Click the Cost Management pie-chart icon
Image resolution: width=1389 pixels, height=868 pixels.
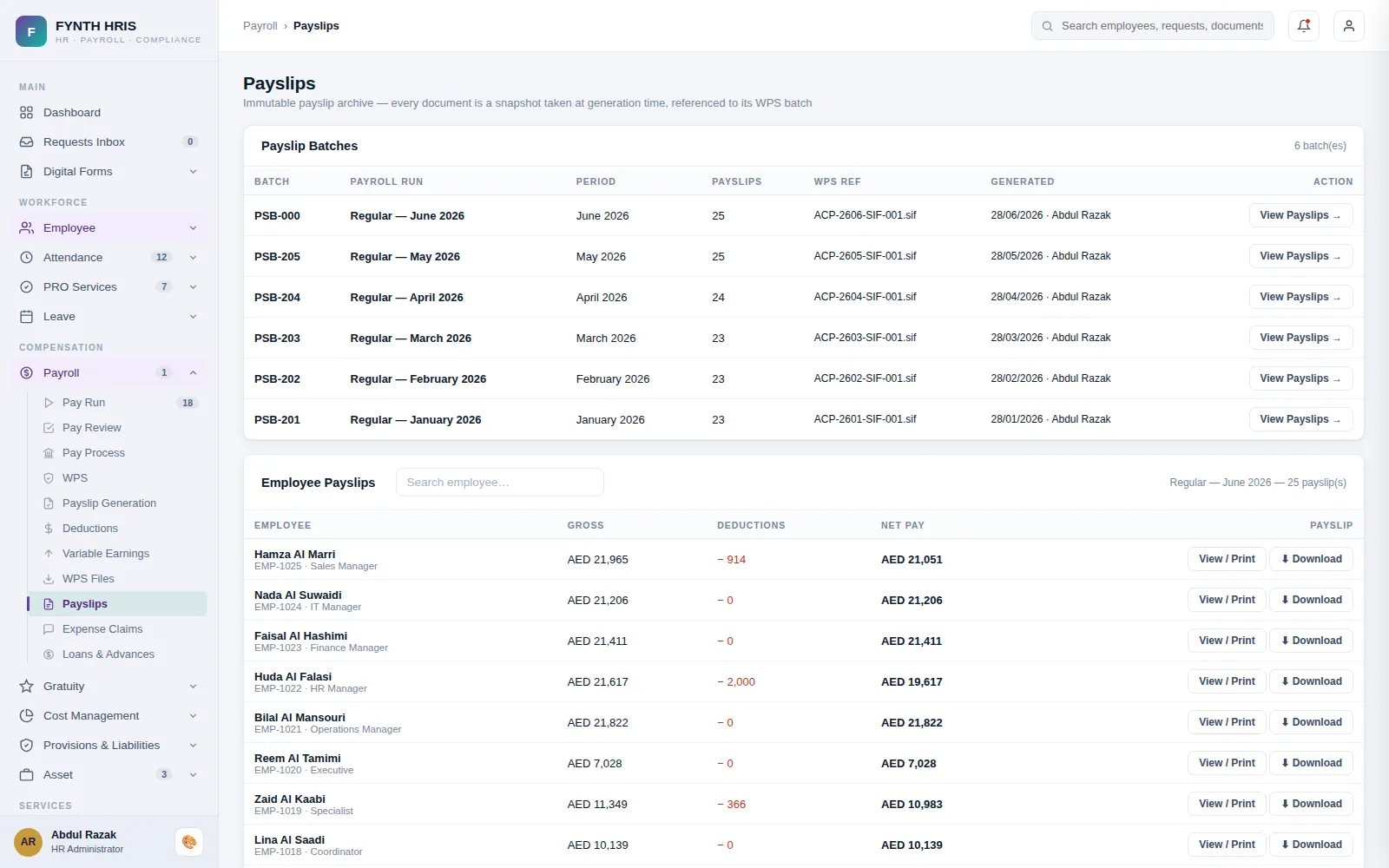[27, 716]
